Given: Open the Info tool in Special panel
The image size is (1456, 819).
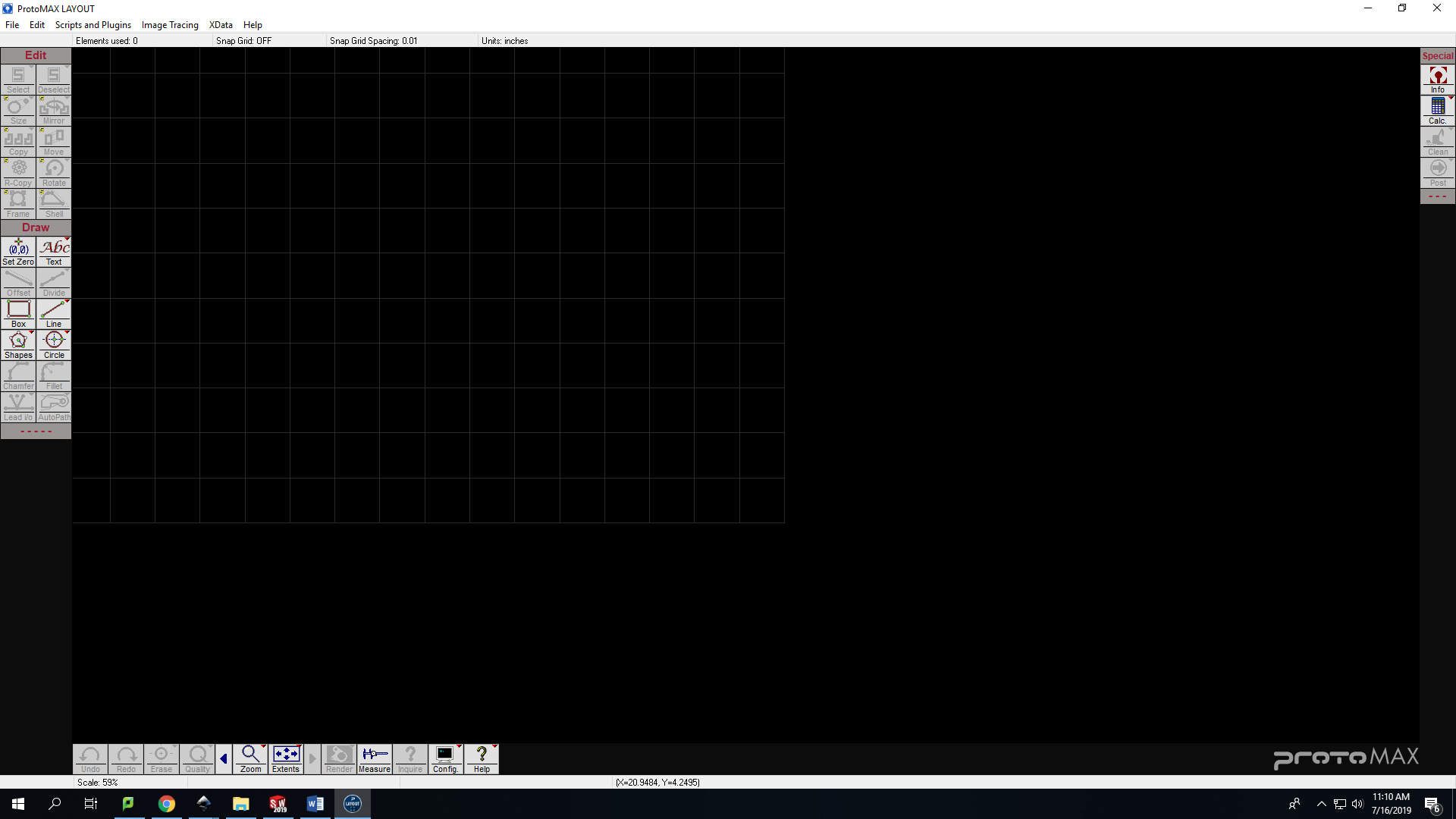Looking at the screenshot, I should click(1438, 80).
